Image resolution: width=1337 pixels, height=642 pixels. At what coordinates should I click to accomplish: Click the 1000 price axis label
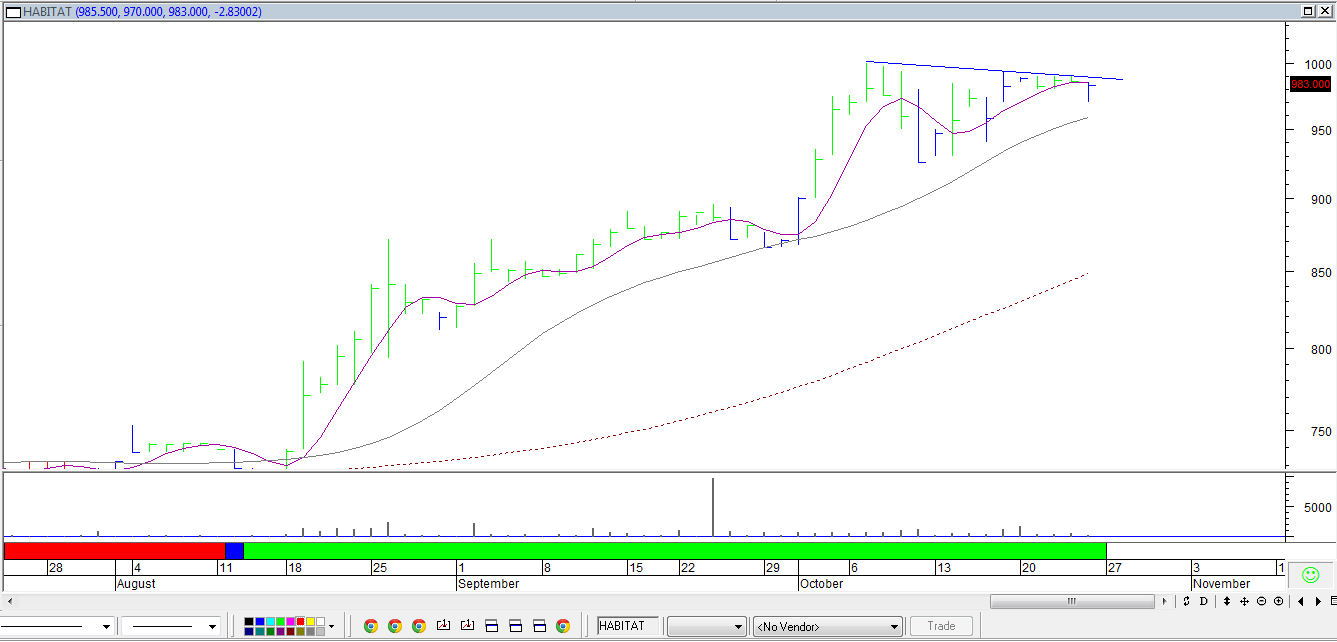pos(1317,64)
